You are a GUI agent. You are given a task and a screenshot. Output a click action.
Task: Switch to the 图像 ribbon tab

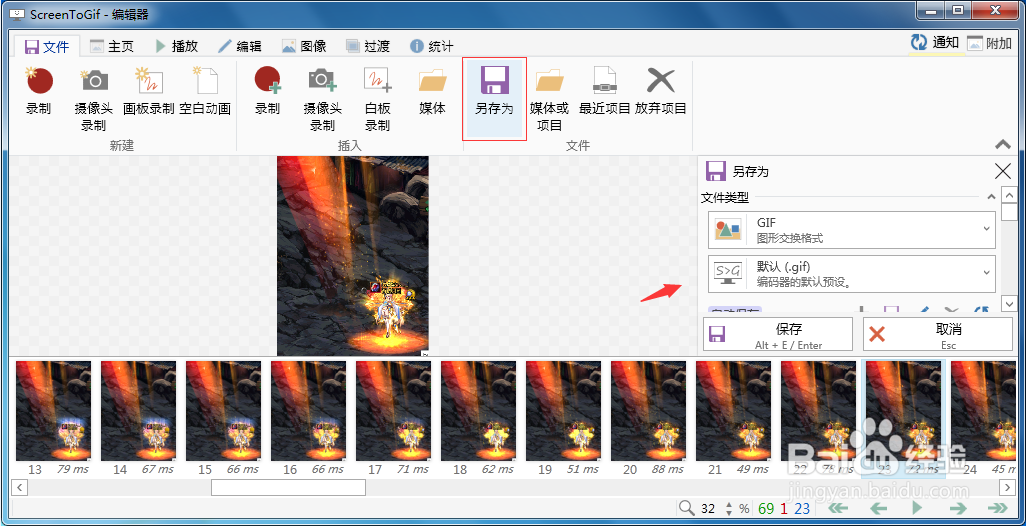pyautogui.click(x=304, y=46)
